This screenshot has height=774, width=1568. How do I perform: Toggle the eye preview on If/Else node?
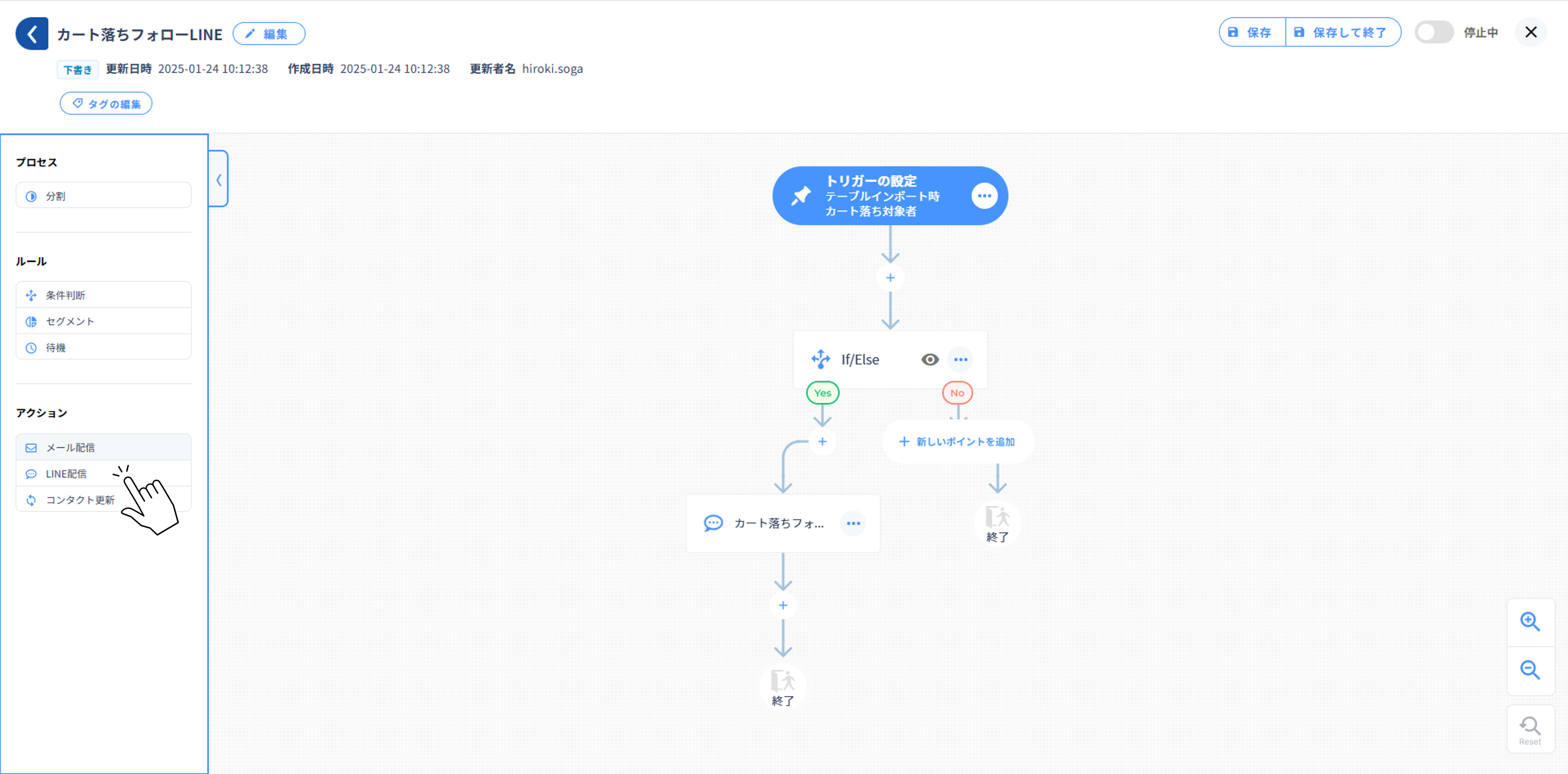pos(929,360)
